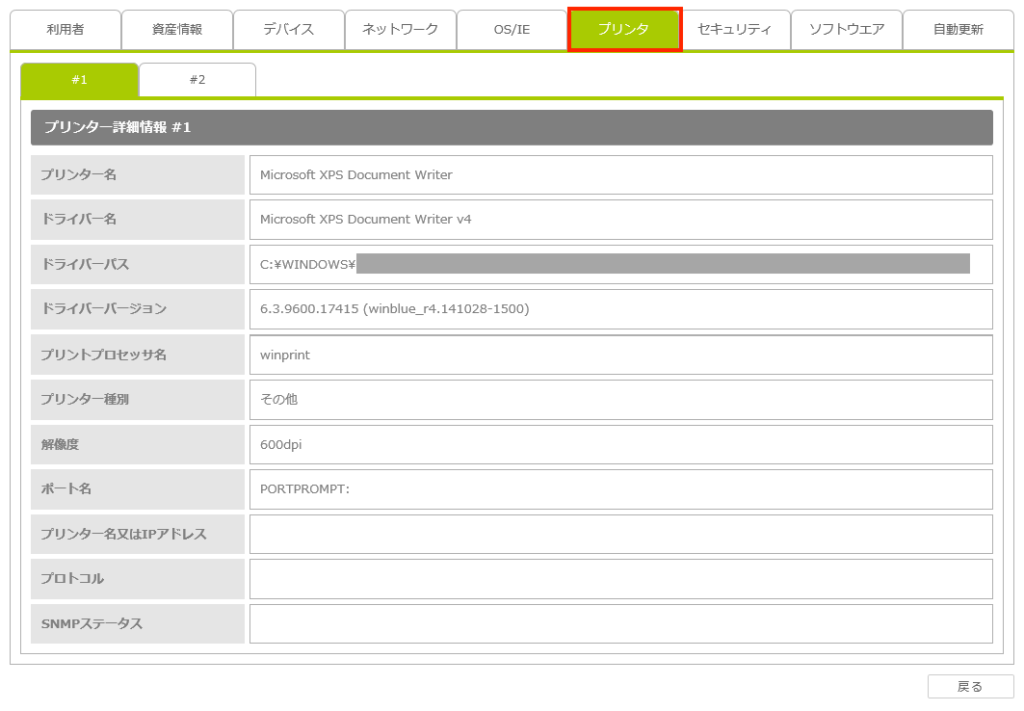Click the ドライバー名 field value
Image resolution: width=1024 pixels, height=711 pixels.
pyautogui.click(x=620, y=219)
